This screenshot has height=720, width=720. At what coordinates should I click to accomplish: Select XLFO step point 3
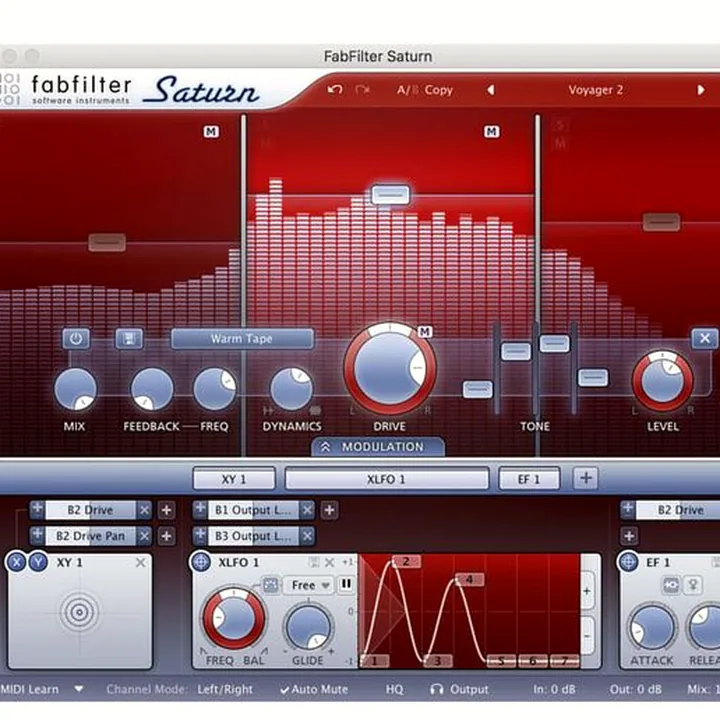point(438,661)
